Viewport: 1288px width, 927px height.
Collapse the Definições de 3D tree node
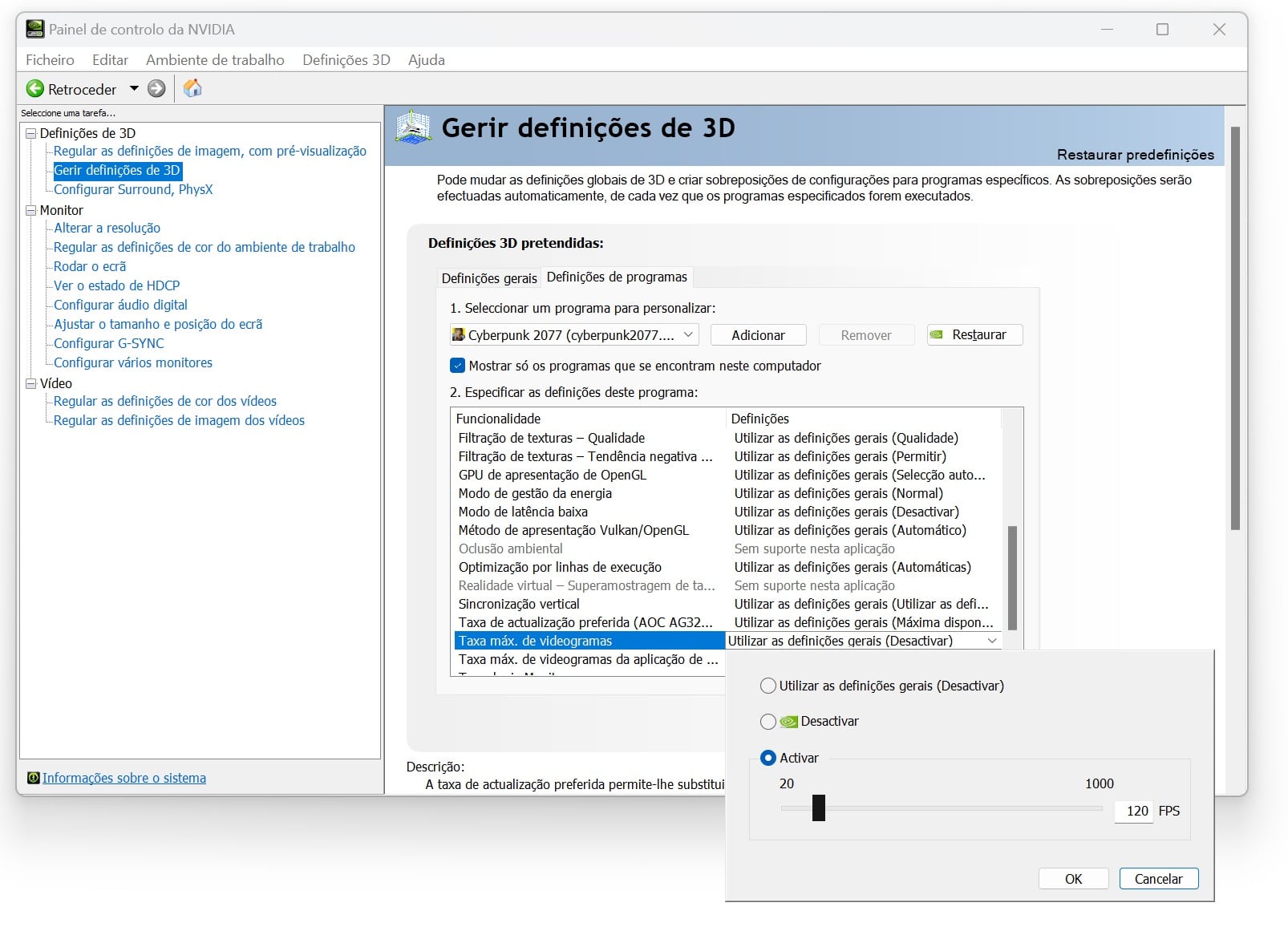31,133
